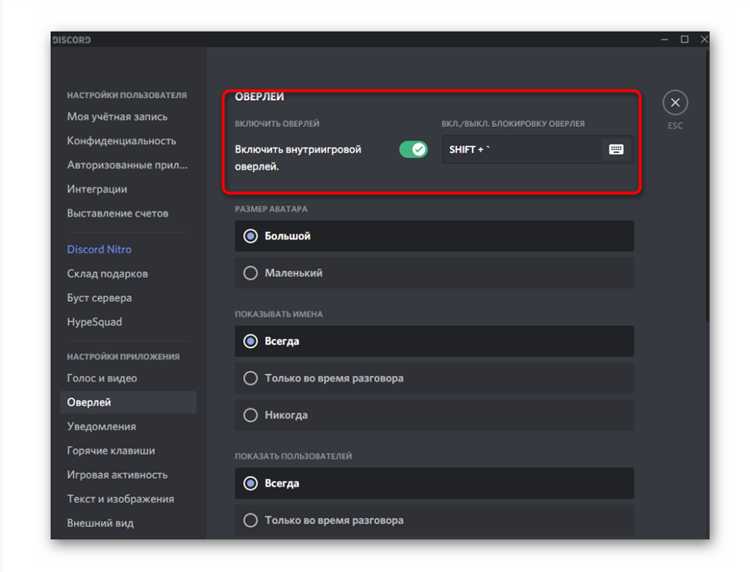Open Уведомления settings
Viewport: 750px width, 572px height.
click(x=101, y=427)
